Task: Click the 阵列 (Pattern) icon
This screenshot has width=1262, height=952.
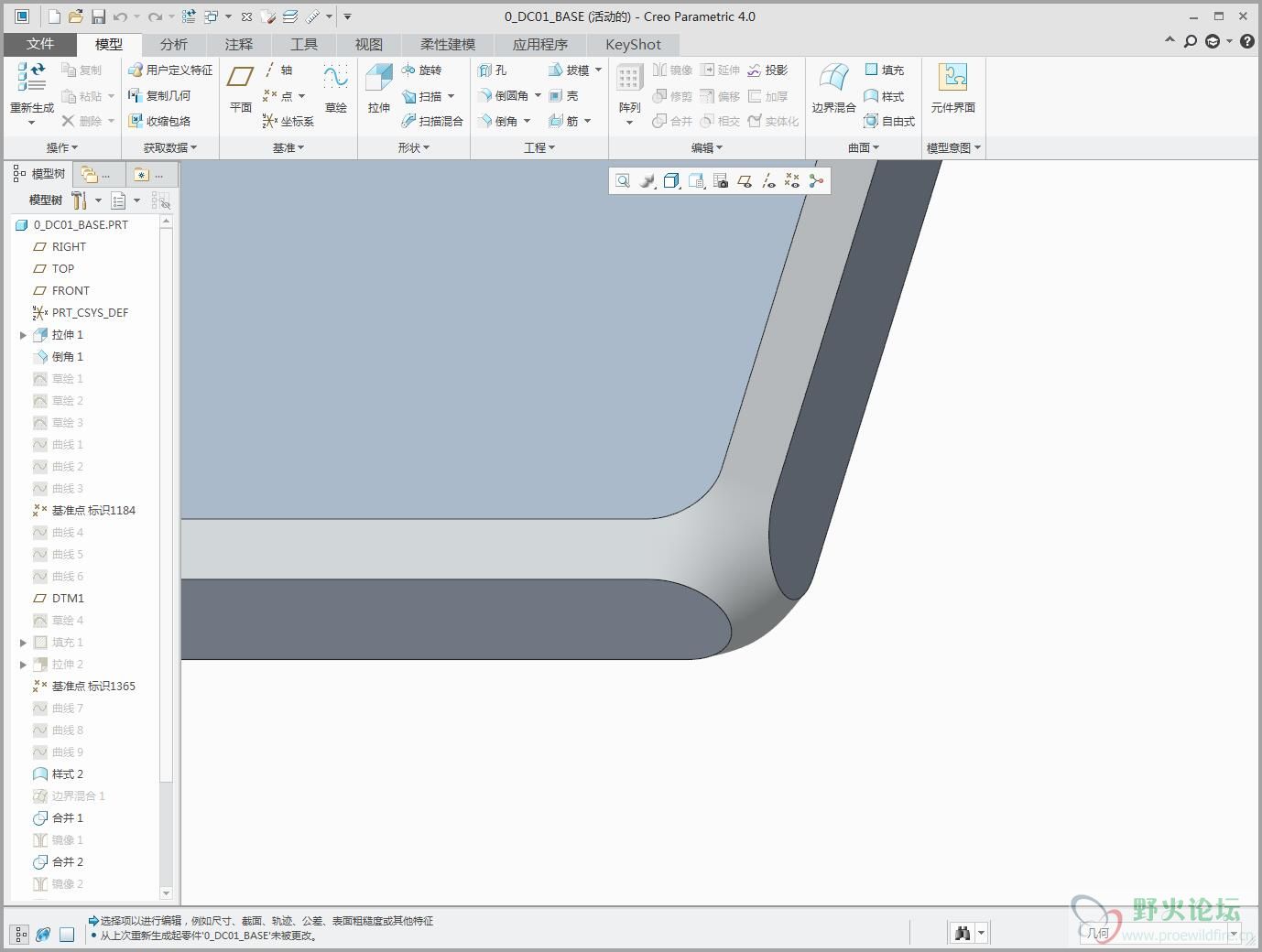Action: pos(629,80)
